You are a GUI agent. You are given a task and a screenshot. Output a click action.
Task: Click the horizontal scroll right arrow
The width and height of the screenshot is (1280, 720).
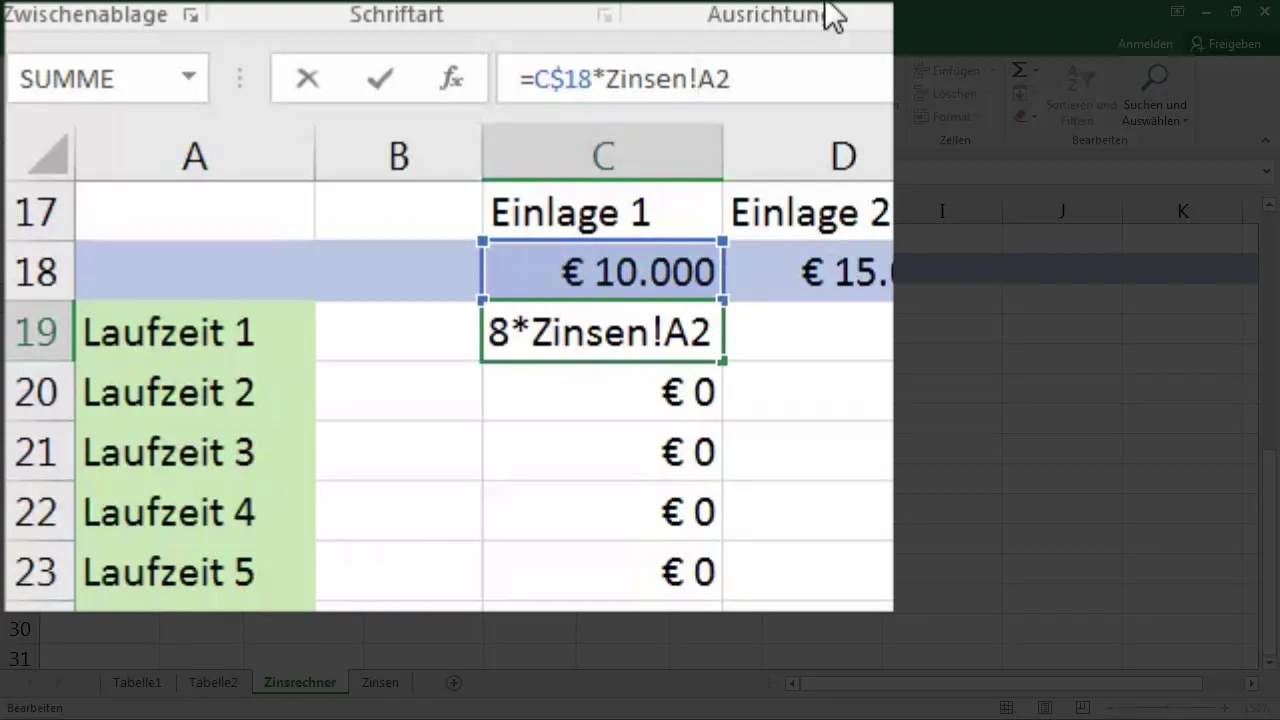pyautogui.click(x=1251, y=683)
